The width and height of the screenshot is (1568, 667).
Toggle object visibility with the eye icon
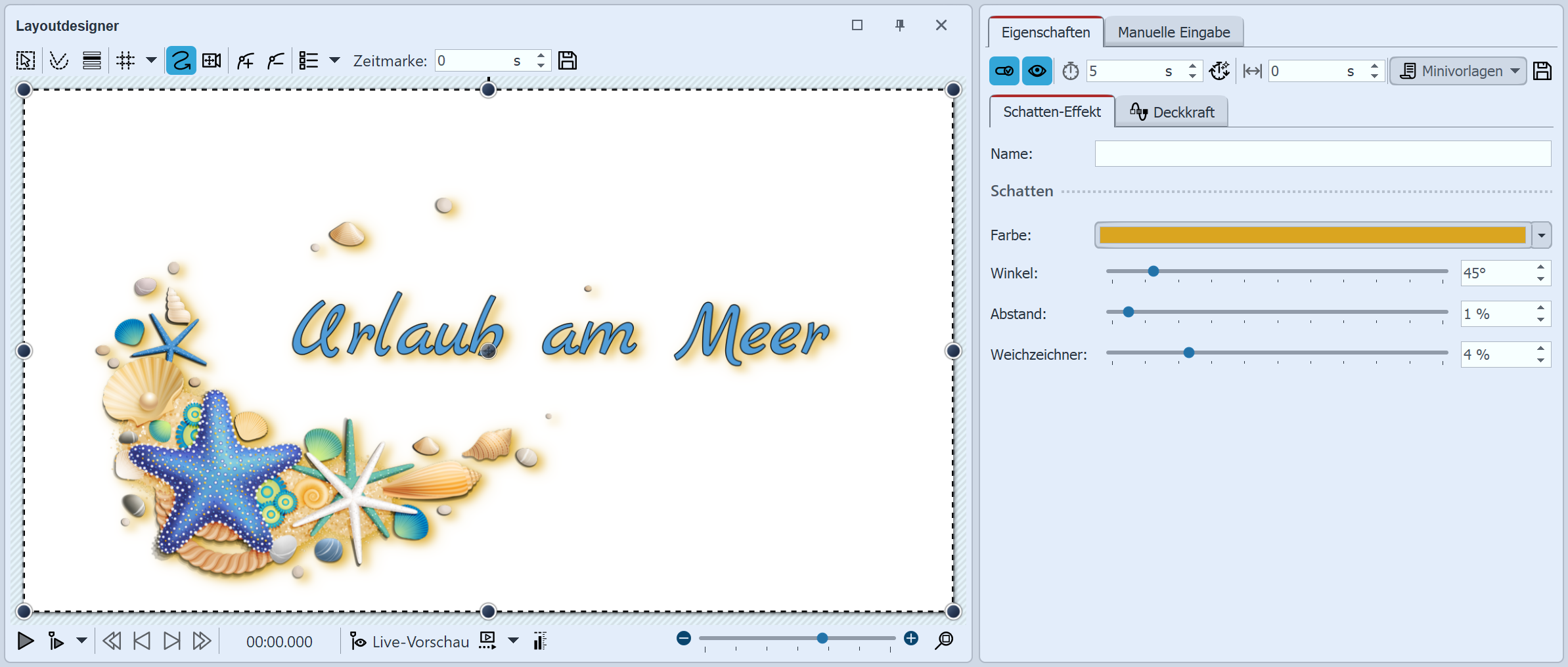[1037, 70]
